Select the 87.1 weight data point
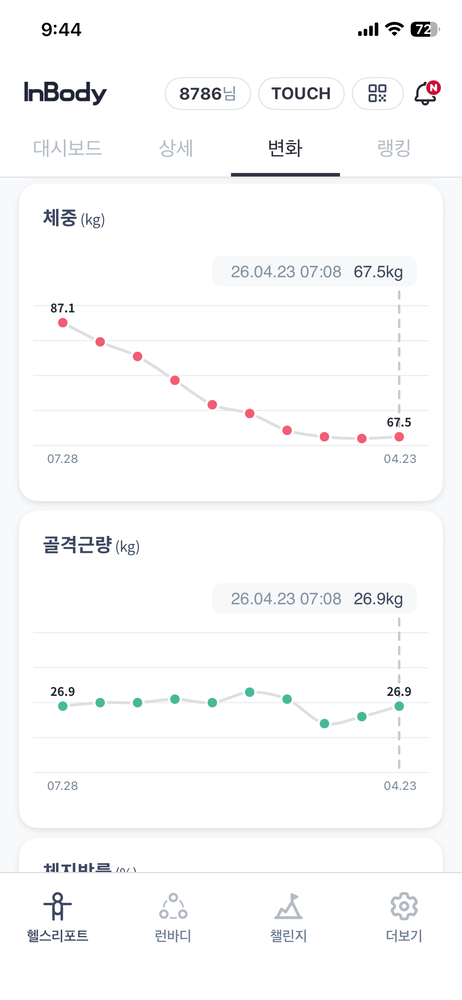Viewport: 462px width, 1000px height. pyautogui.click(x=63, y=323)
